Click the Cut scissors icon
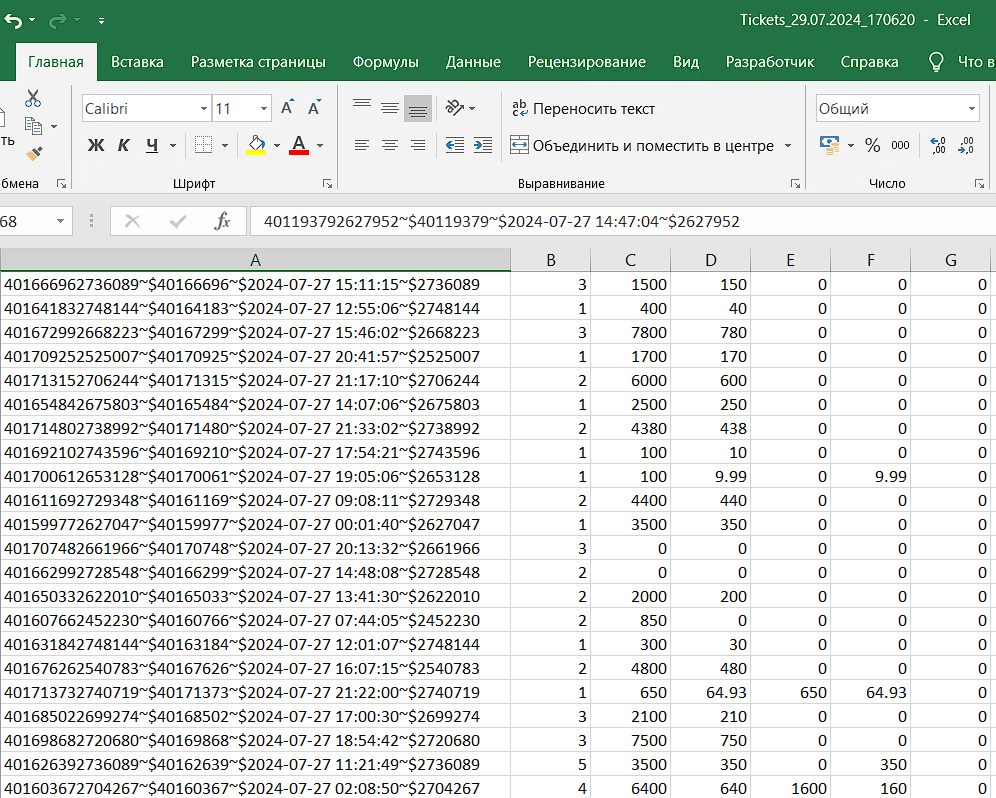The height and width of the screenshot is (798, 996). point(33,98)
